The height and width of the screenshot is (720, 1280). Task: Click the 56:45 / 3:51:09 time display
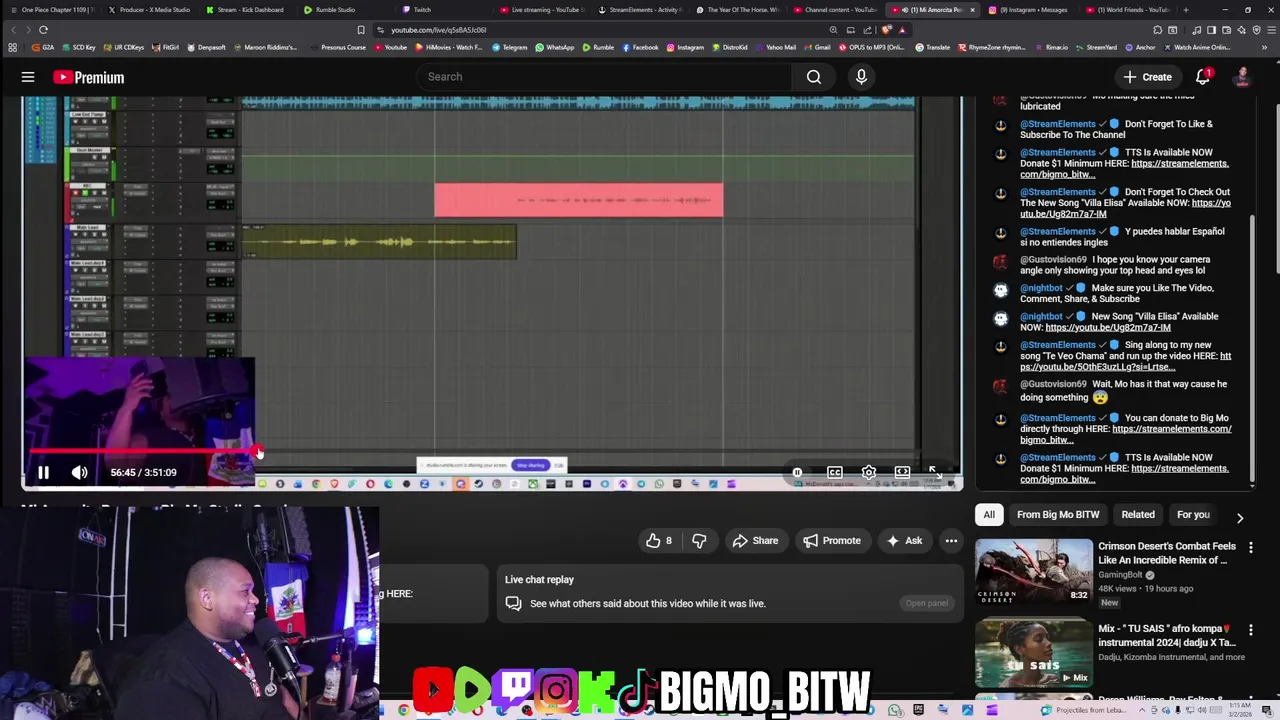(x=143, y=472)
